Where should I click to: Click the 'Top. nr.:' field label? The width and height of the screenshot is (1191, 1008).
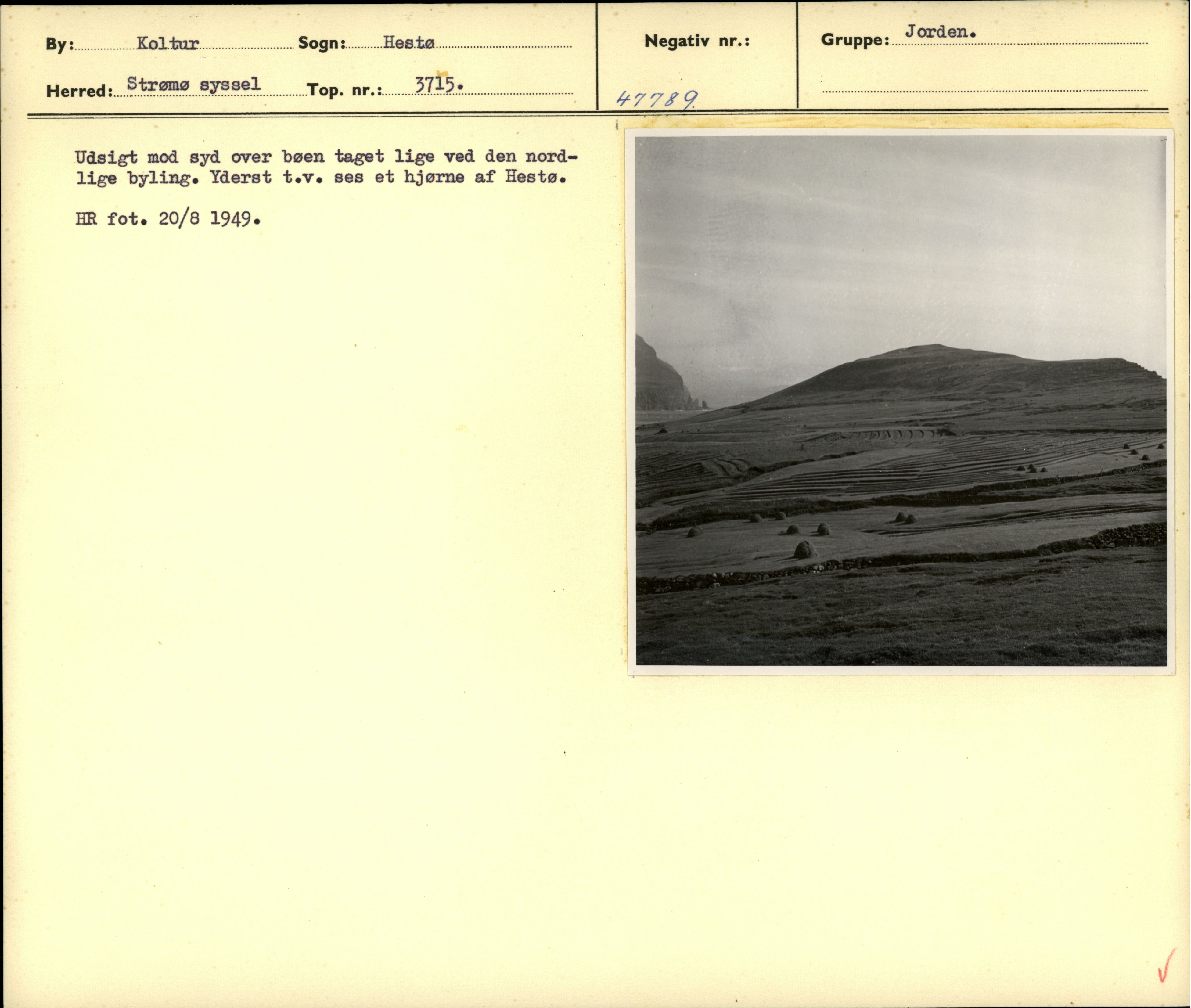pyautogui.click(x=345, y=90)
